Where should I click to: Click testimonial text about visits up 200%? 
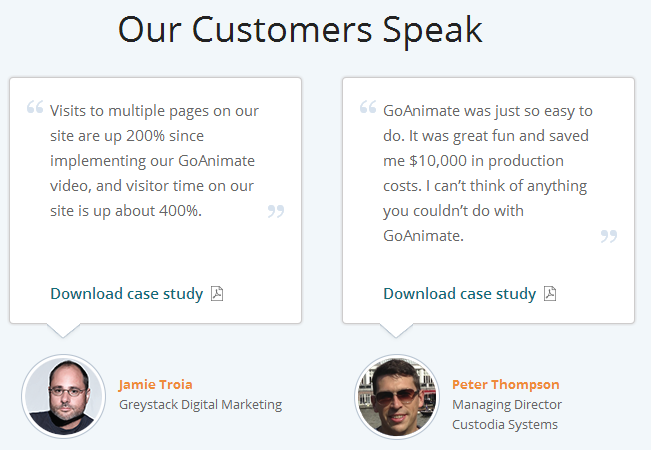(150, 160)
